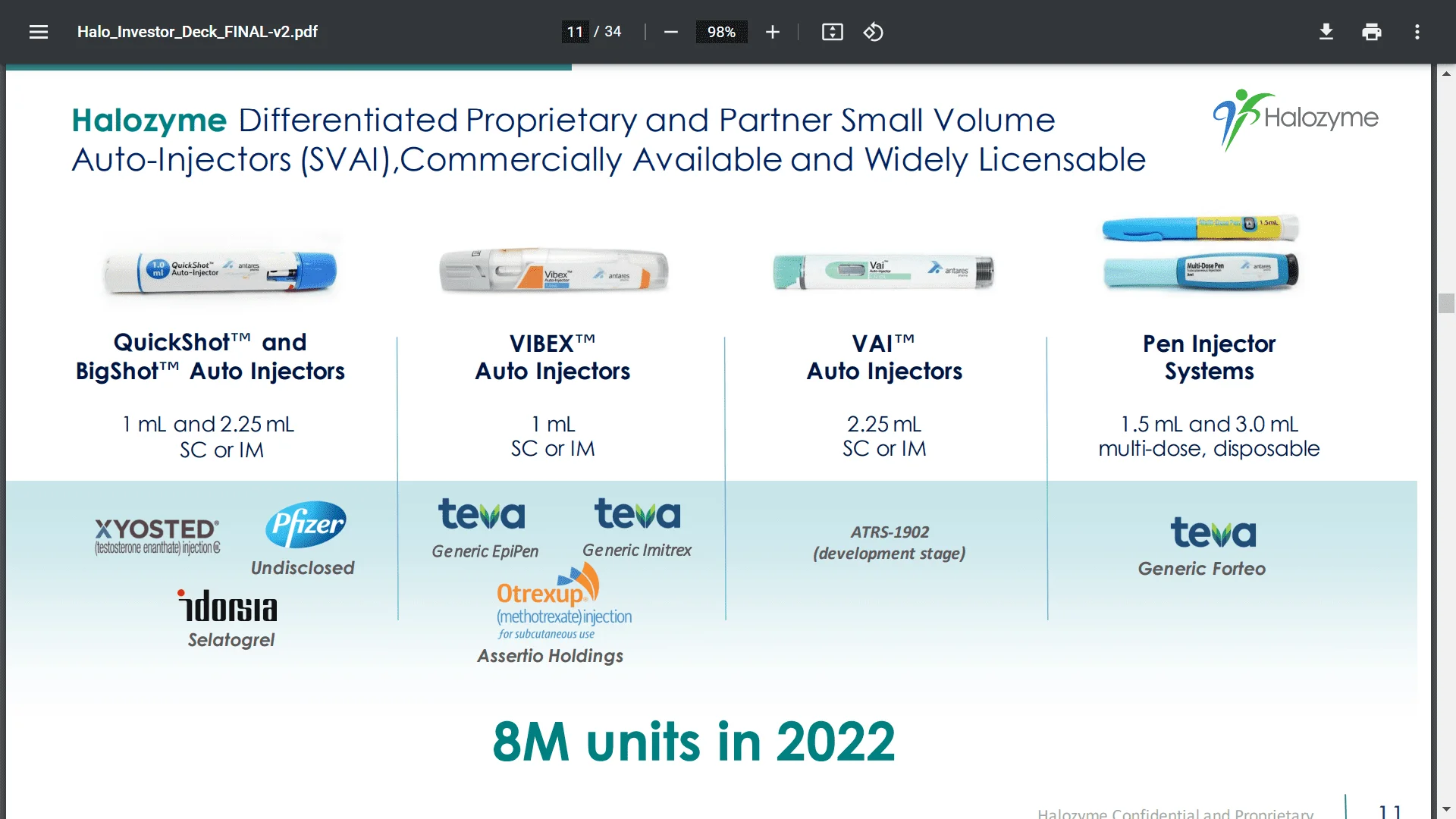Click the VAI auto-injector image
The height and width of the screenshot is (819, 1456).
tap(883, 271)
